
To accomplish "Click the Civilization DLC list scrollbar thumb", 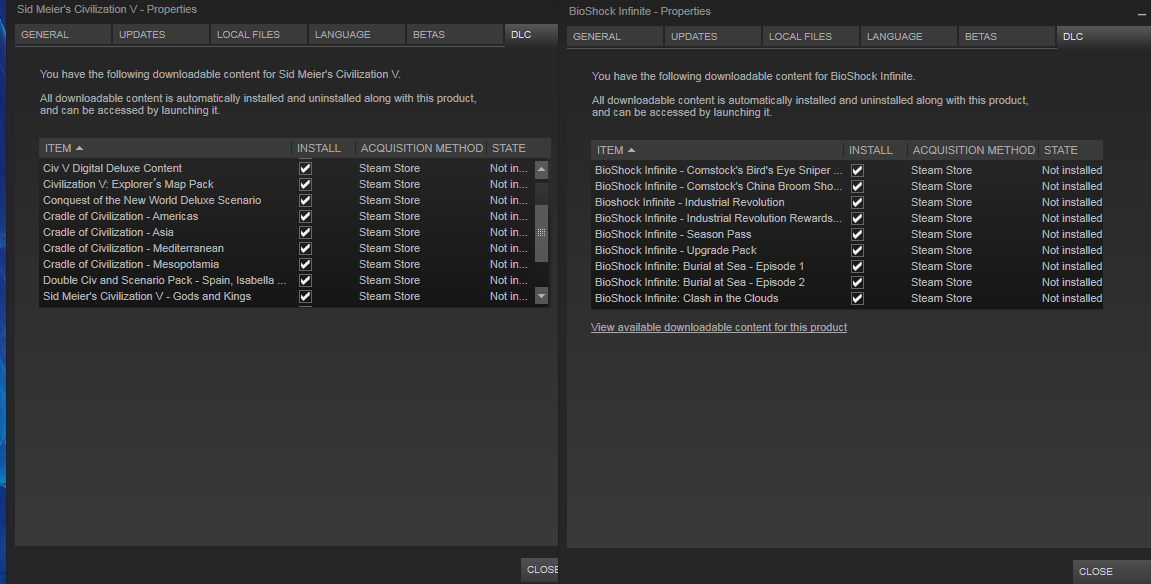I will click(541, 233).
